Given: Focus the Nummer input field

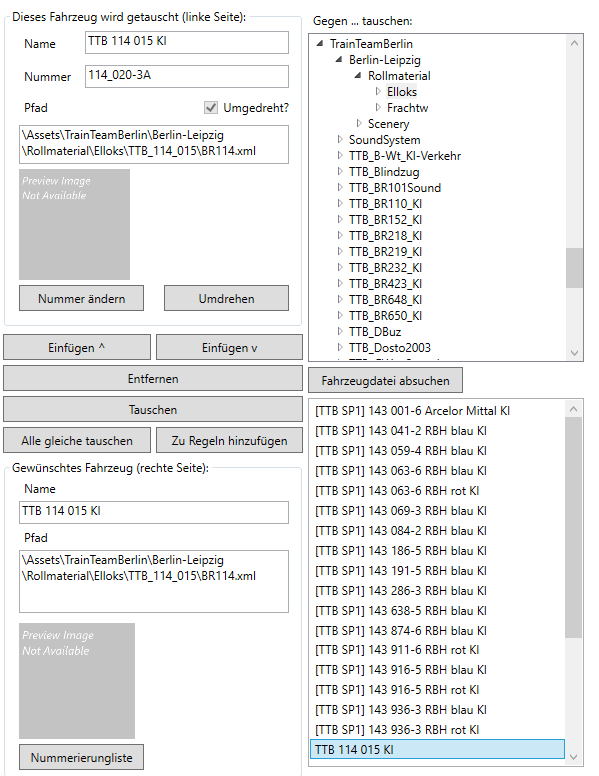Looking at the screenshot, I should [187, 76].
